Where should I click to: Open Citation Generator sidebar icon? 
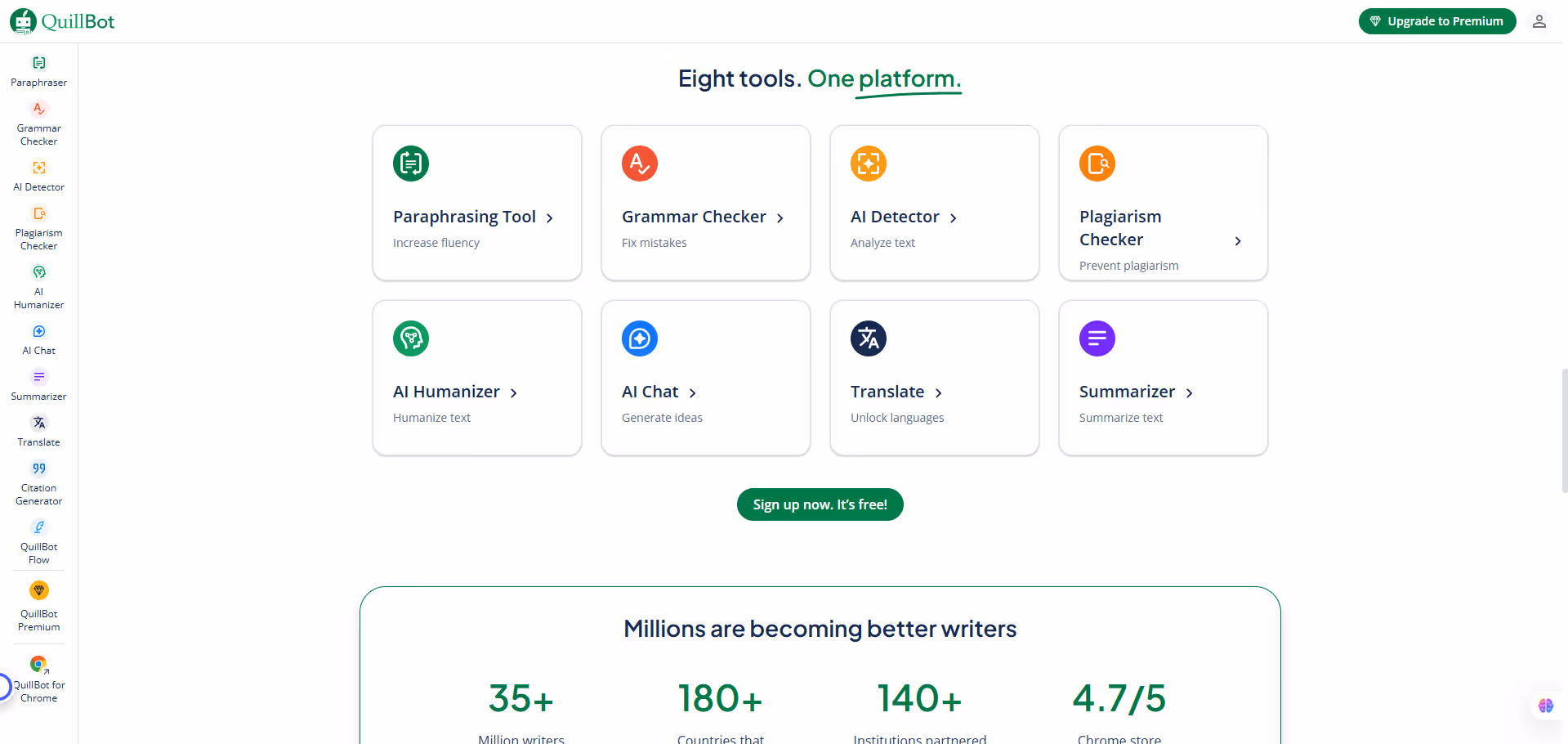(39, 468)
